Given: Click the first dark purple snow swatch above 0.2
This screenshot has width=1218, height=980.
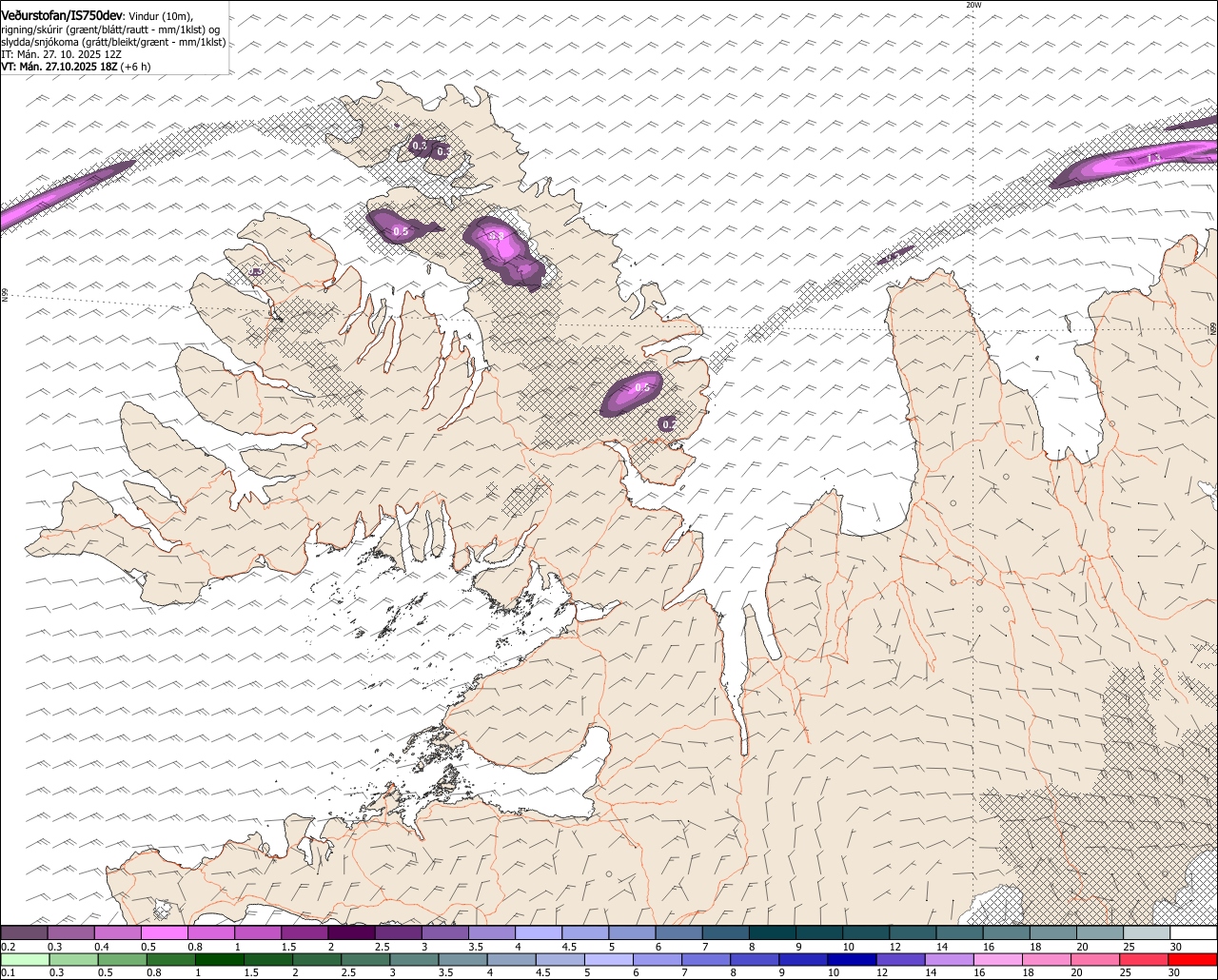Looking at the screenshot, I should (24, 933).
